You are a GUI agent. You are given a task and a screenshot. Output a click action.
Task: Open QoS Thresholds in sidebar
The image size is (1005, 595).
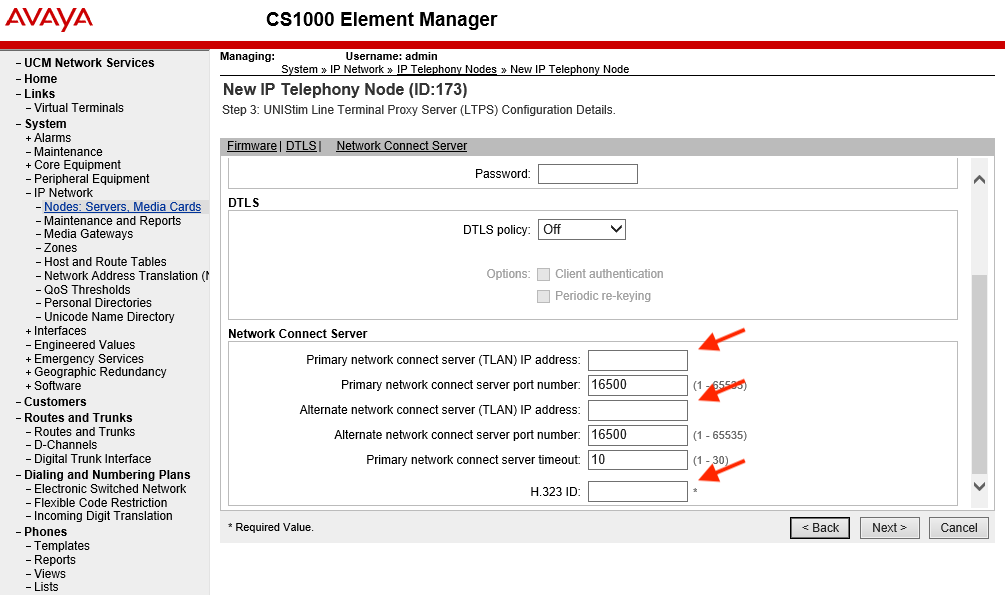[87, 290]
